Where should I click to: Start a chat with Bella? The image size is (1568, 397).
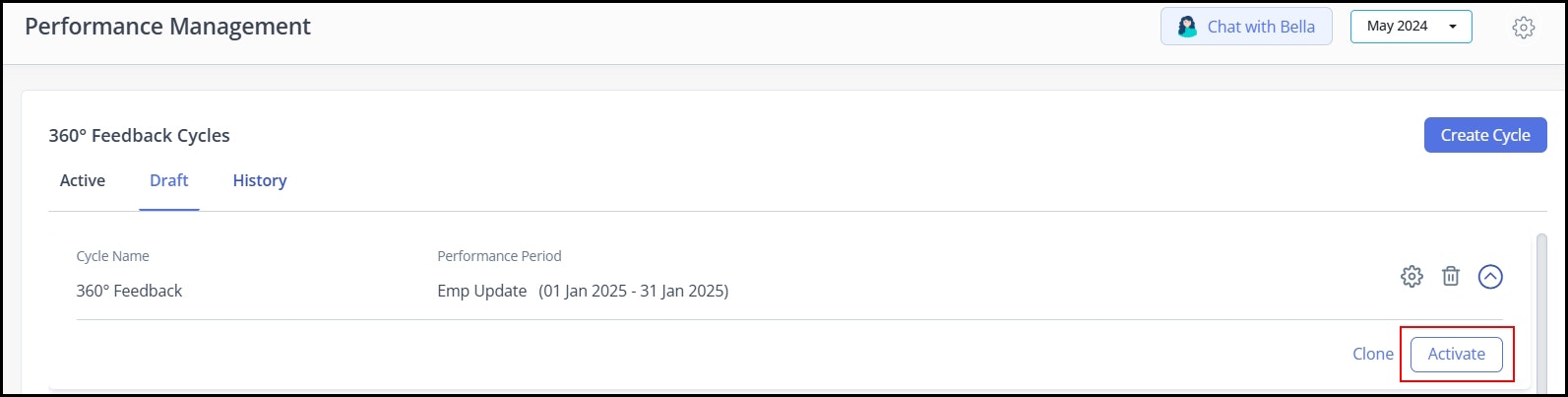click(x=1246, y=27)
